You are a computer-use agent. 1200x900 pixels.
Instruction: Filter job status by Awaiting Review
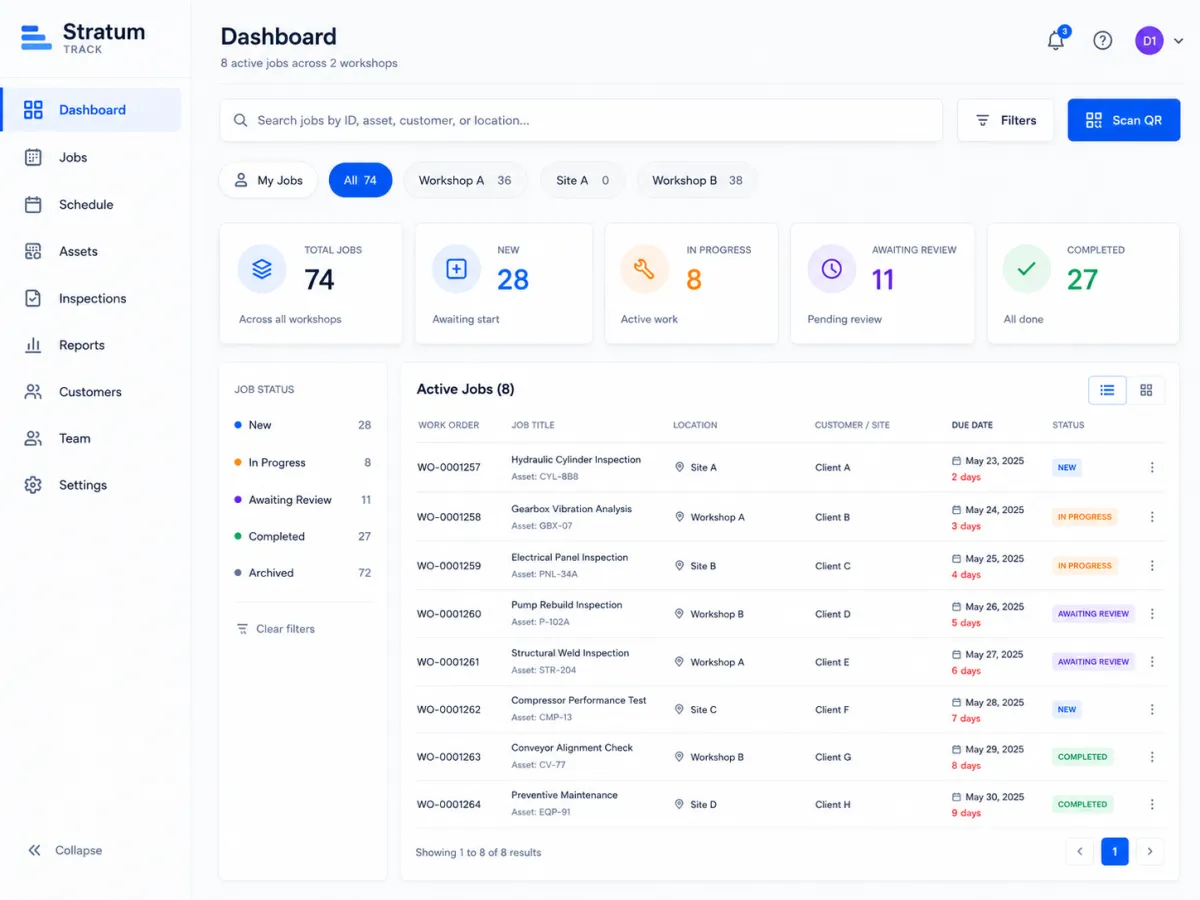(302, 500)
